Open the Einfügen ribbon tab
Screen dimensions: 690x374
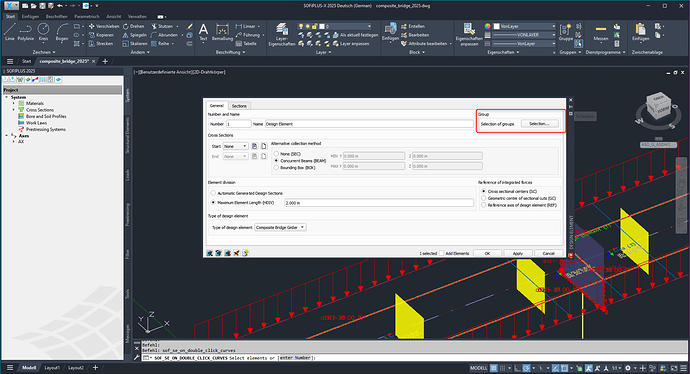tap(30, 16)
